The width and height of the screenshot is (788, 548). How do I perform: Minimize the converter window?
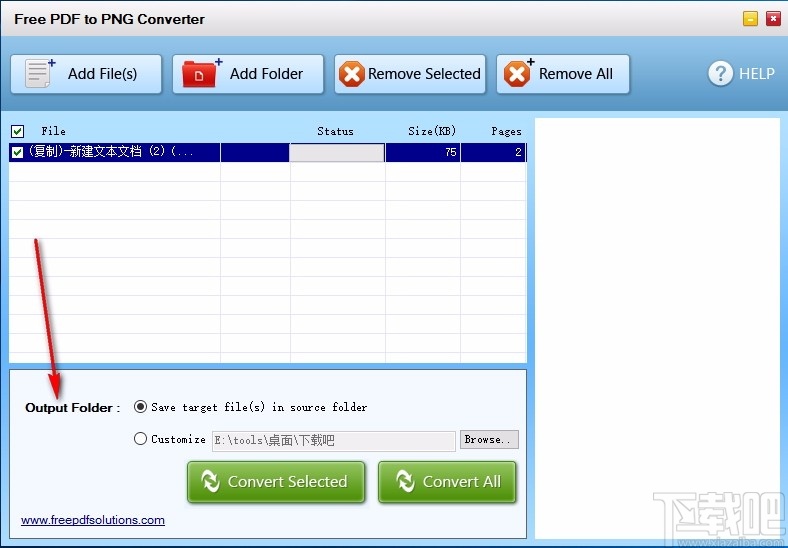750,19
